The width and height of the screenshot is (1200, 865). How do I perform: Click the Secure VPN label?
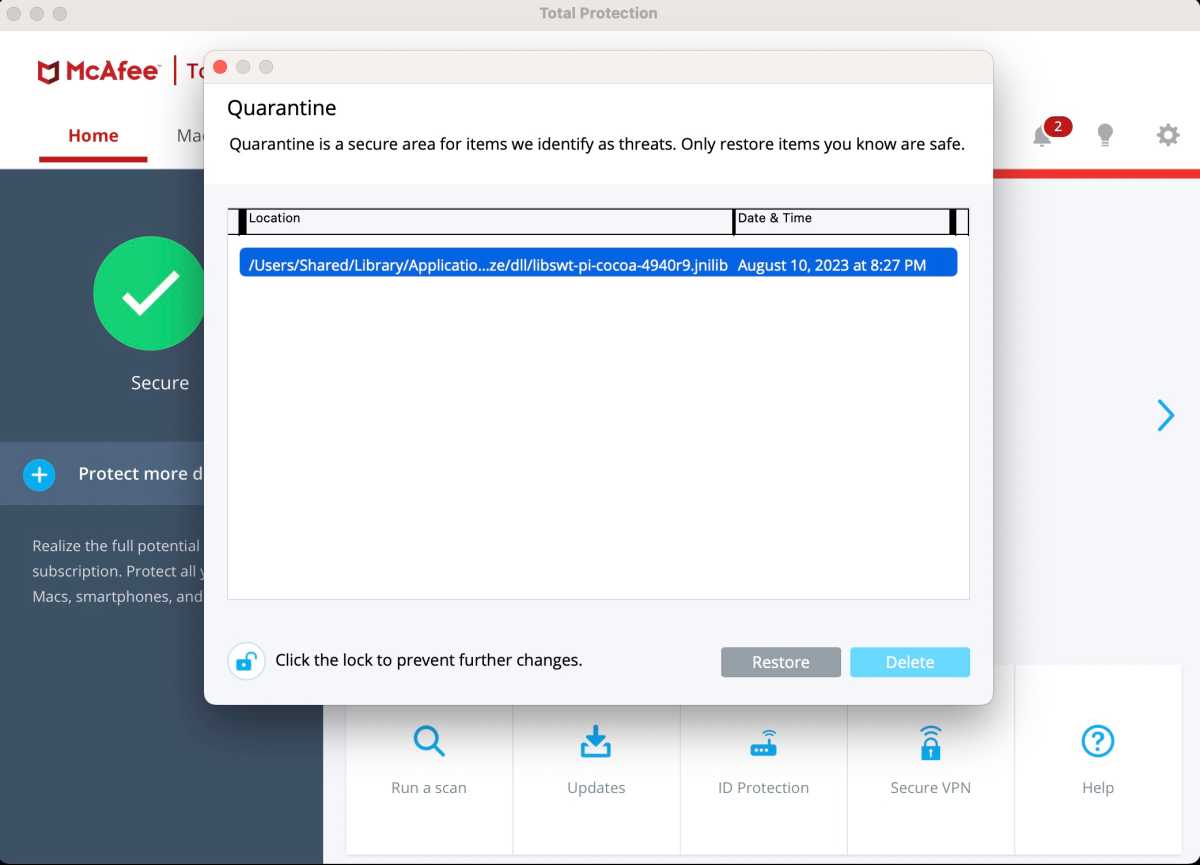pos(931,788)
